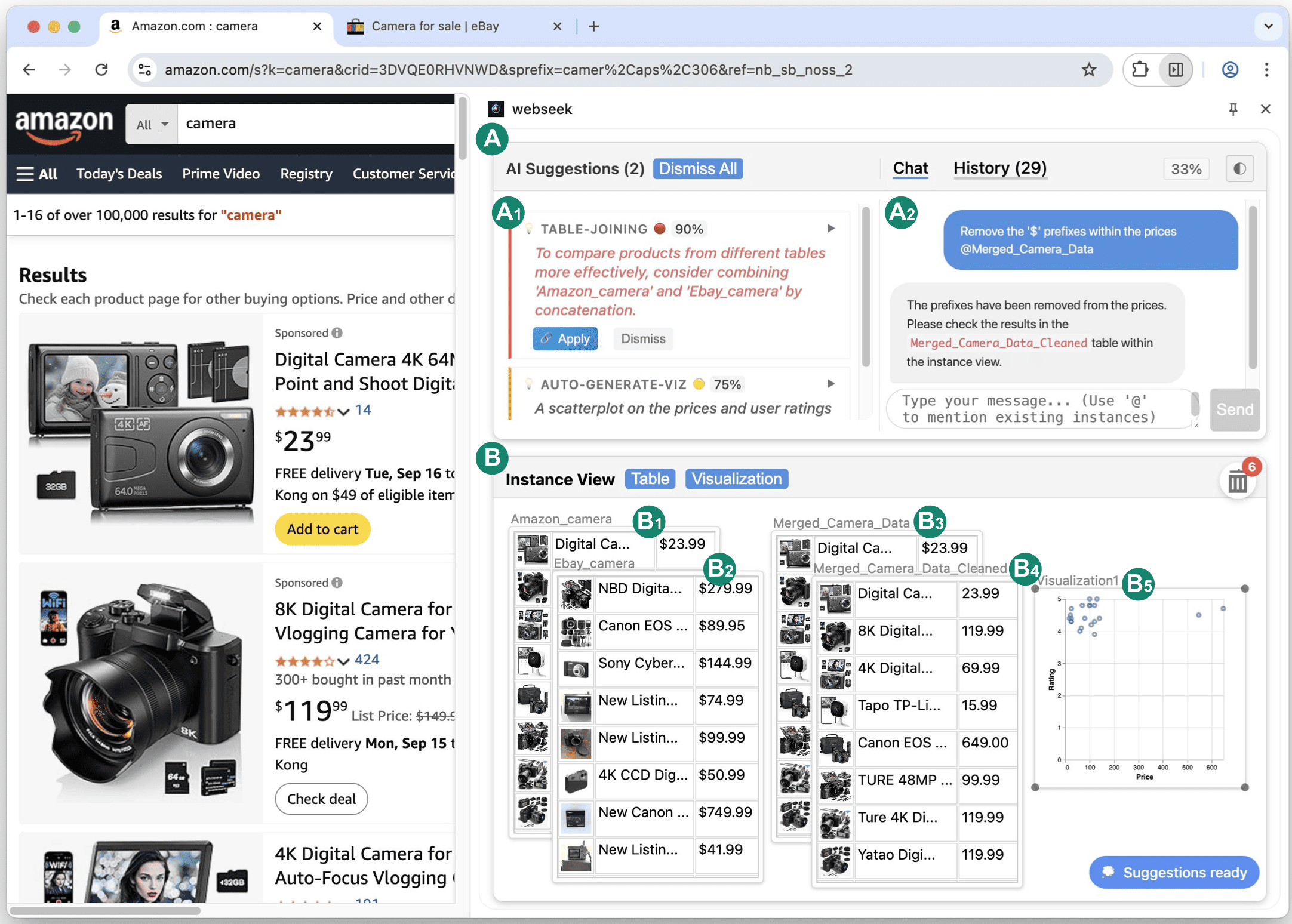
Task: Toggle the dark mode contrast button
Action: (x=1239, y=169)
